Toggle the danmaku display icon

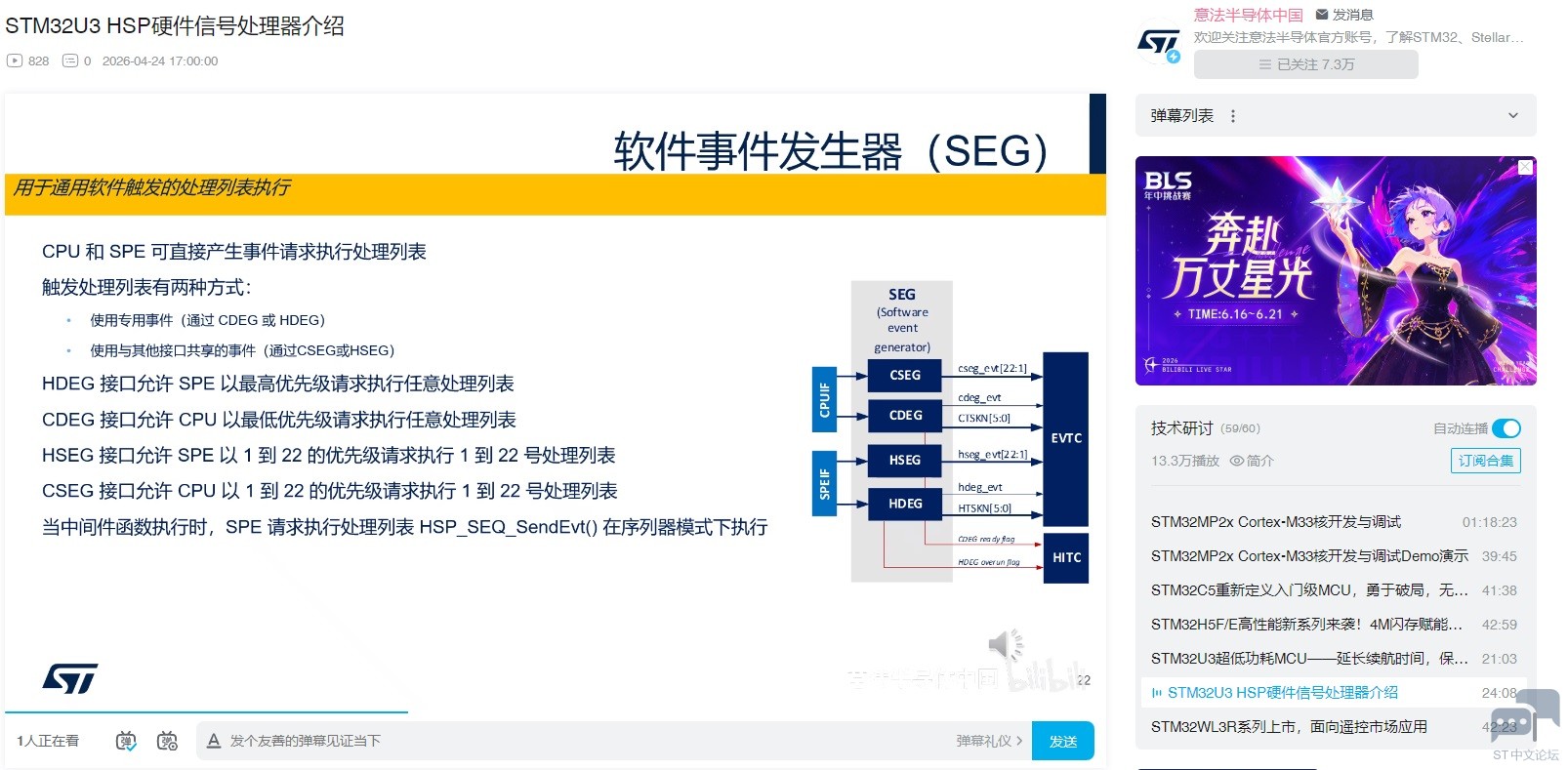(x=126, y=741)
